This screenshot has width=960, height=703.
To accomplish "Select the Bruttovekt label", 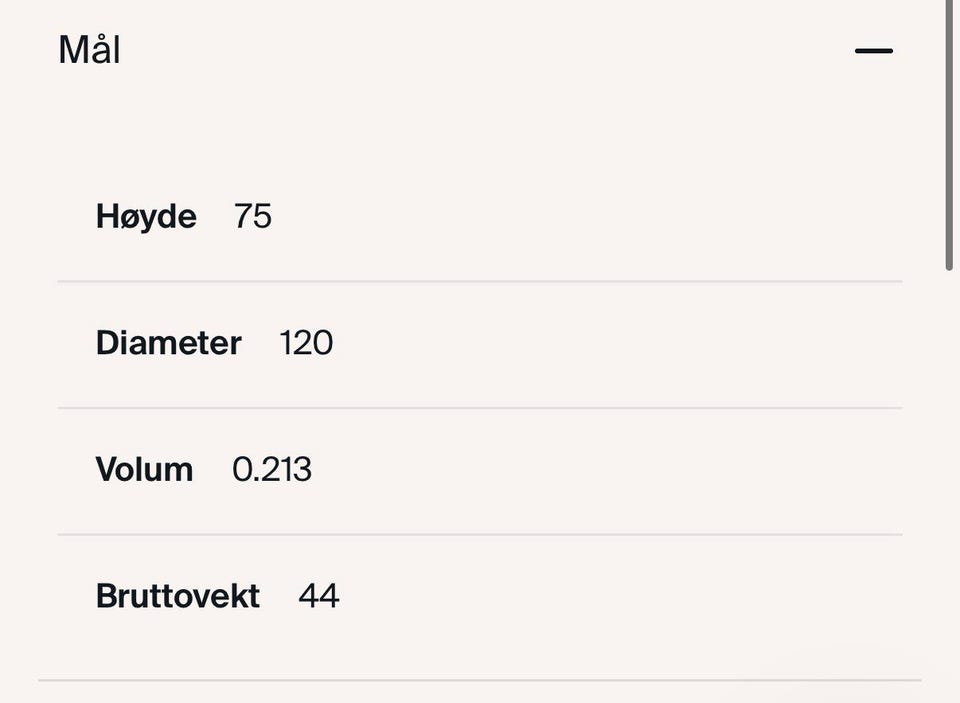I will coord(178,595).
